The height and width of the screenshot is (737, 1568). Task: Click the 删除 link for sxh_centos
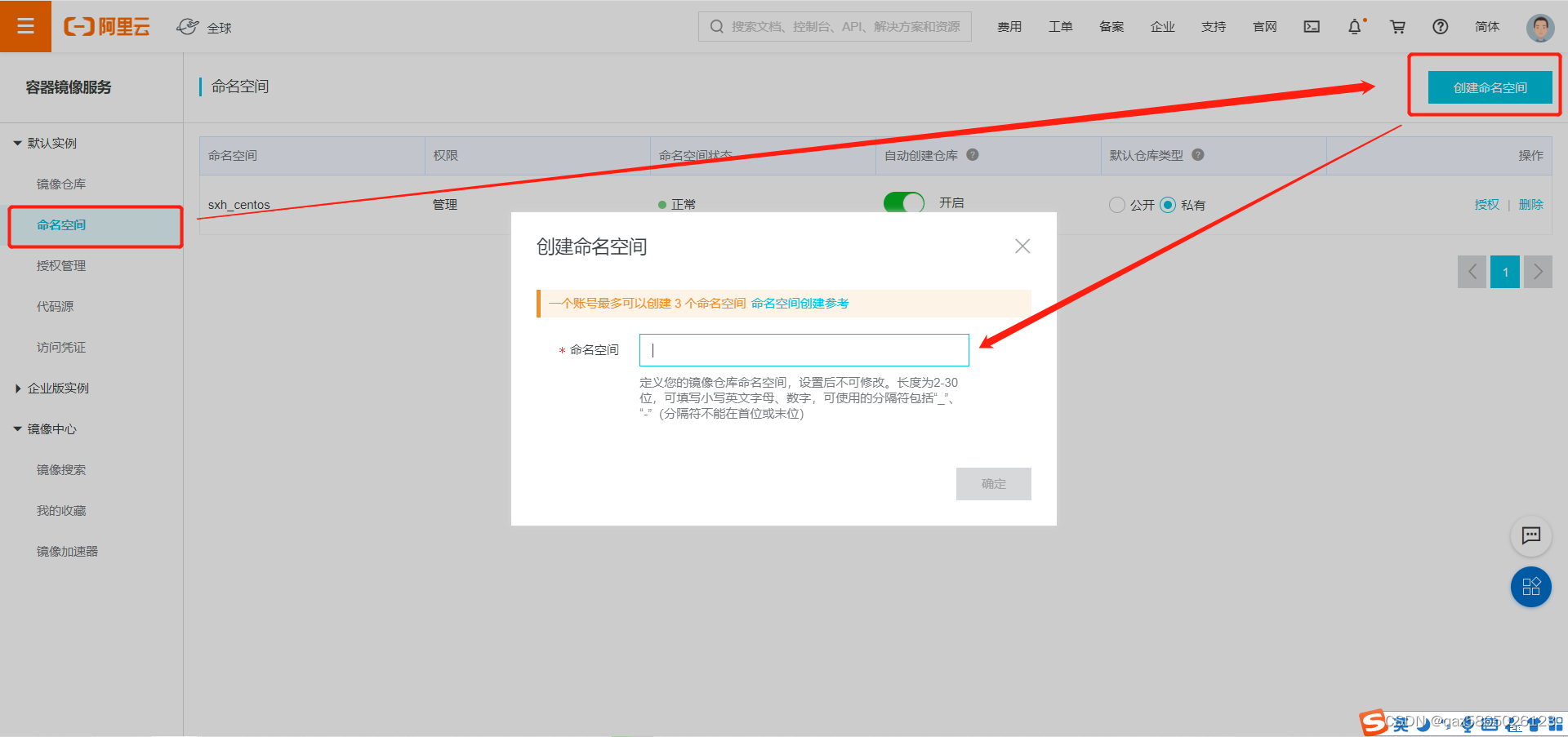pos(1530,204)
